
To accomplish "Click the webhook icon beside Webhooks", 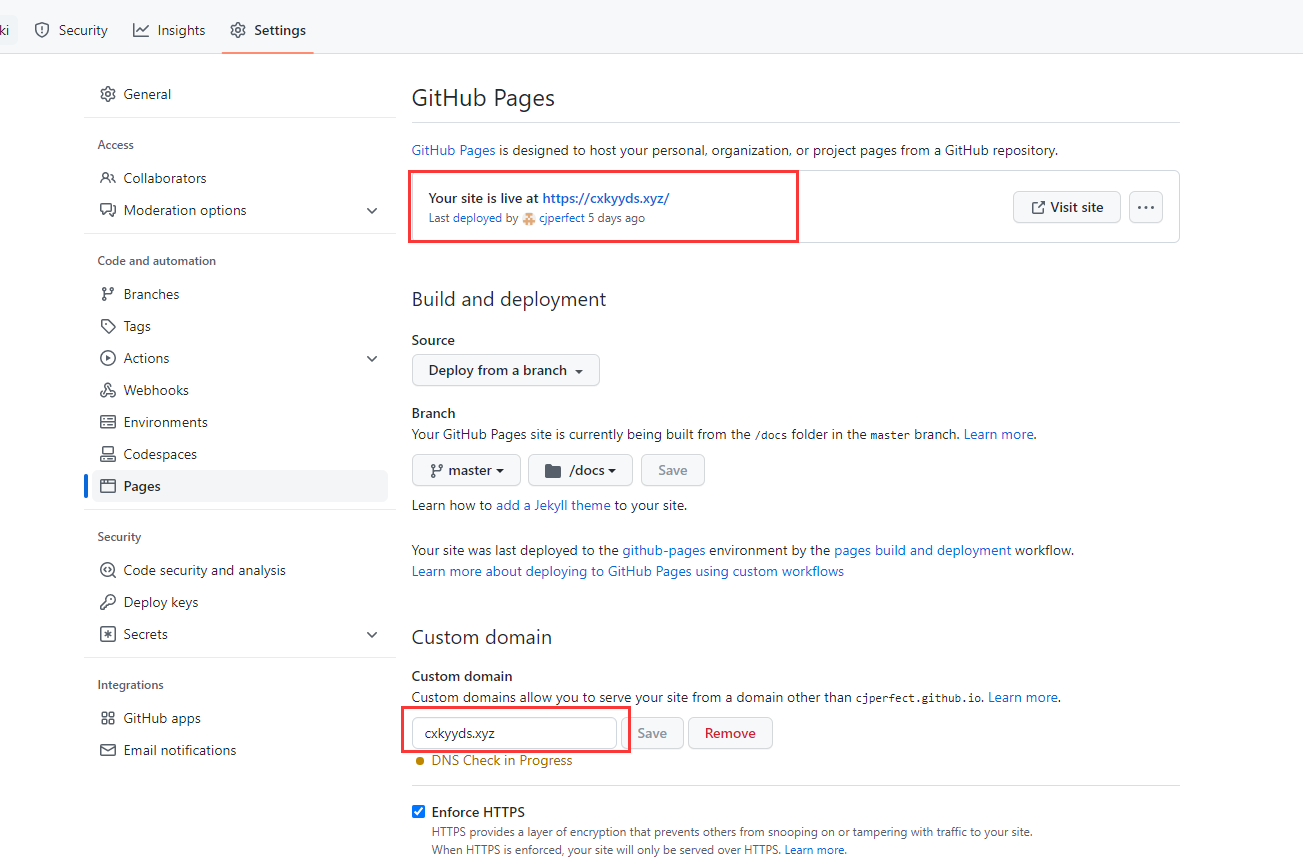I will tap(108, 390).
